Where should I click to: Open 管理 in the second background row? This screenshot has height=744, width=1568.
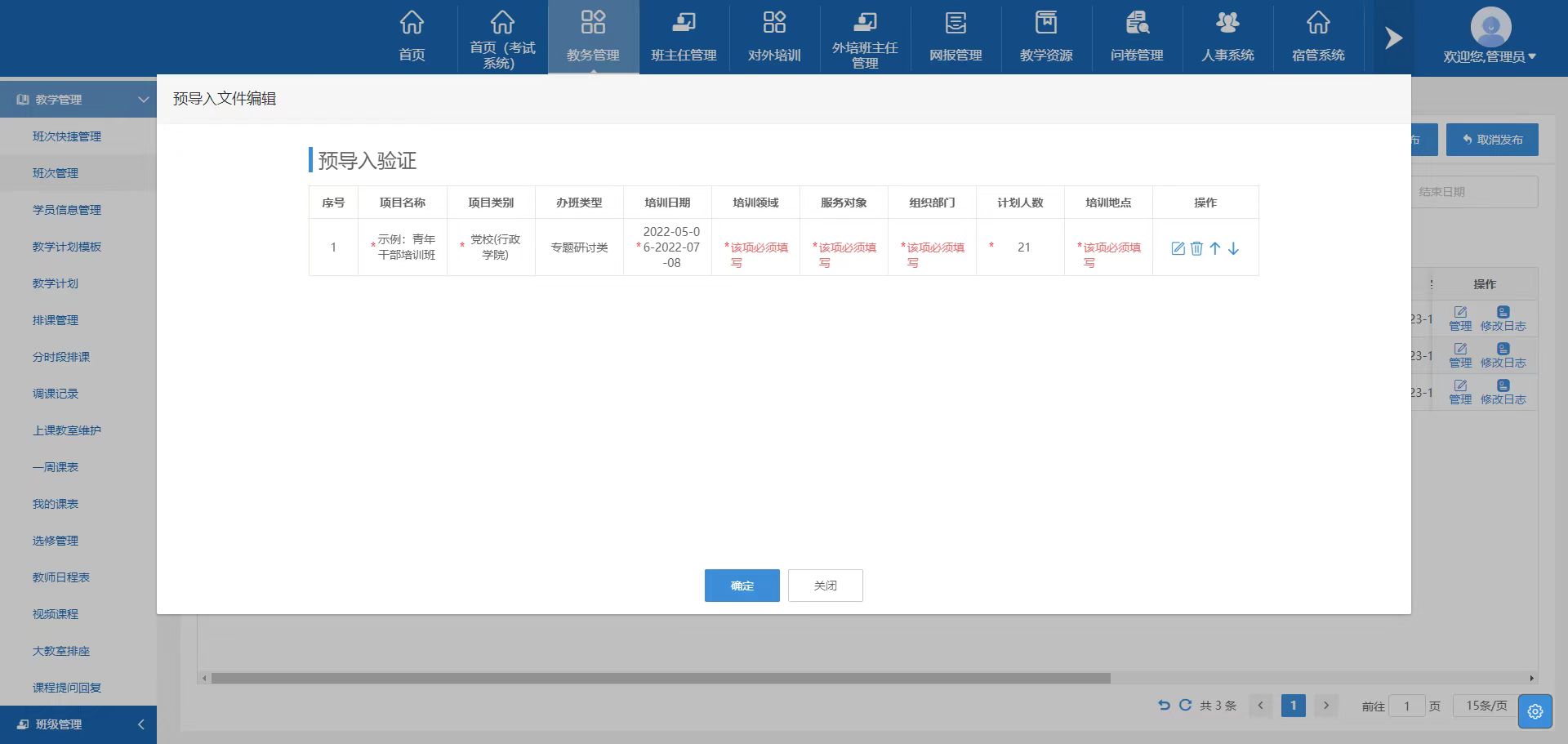[x=1460, y=355]
